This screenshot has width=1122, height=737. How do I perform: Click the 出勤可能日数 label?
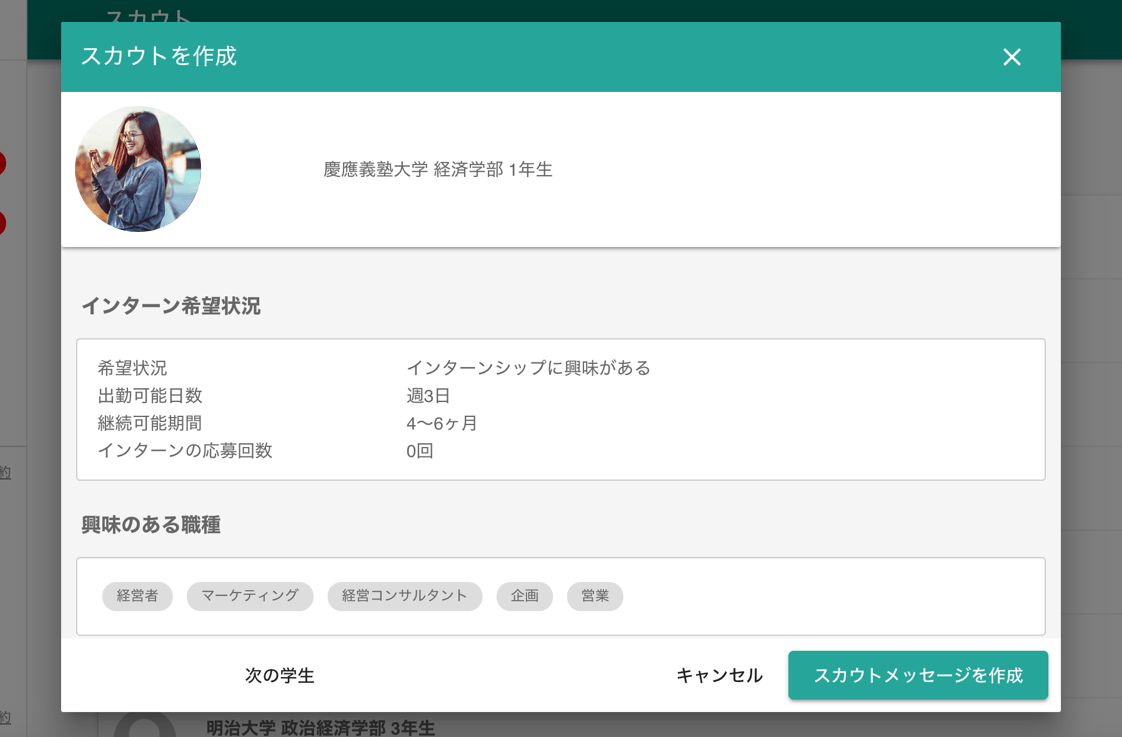(x=150, y=396)
